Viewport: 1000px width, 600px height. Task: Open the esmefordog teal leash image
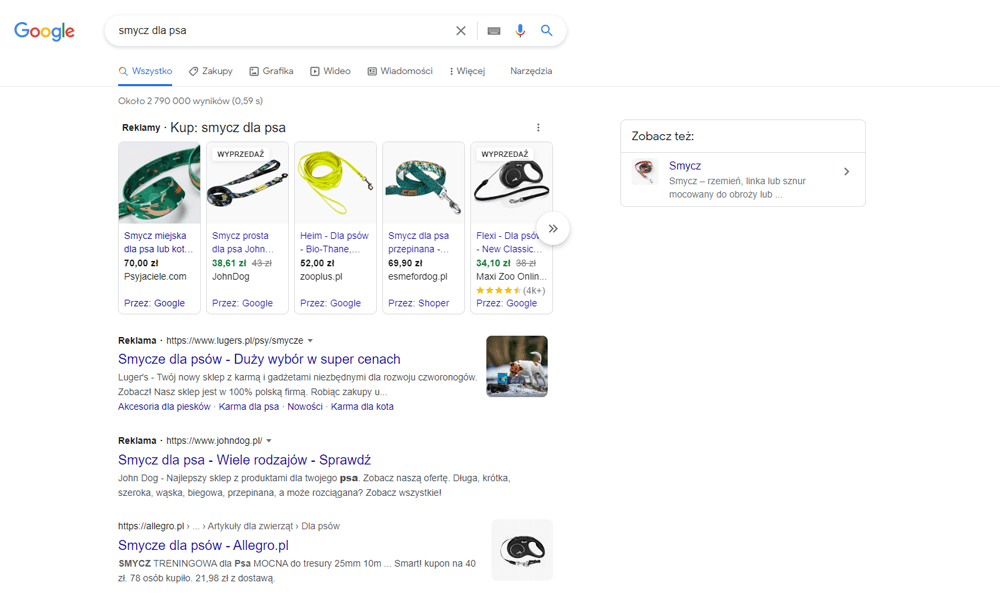(423, 183)
